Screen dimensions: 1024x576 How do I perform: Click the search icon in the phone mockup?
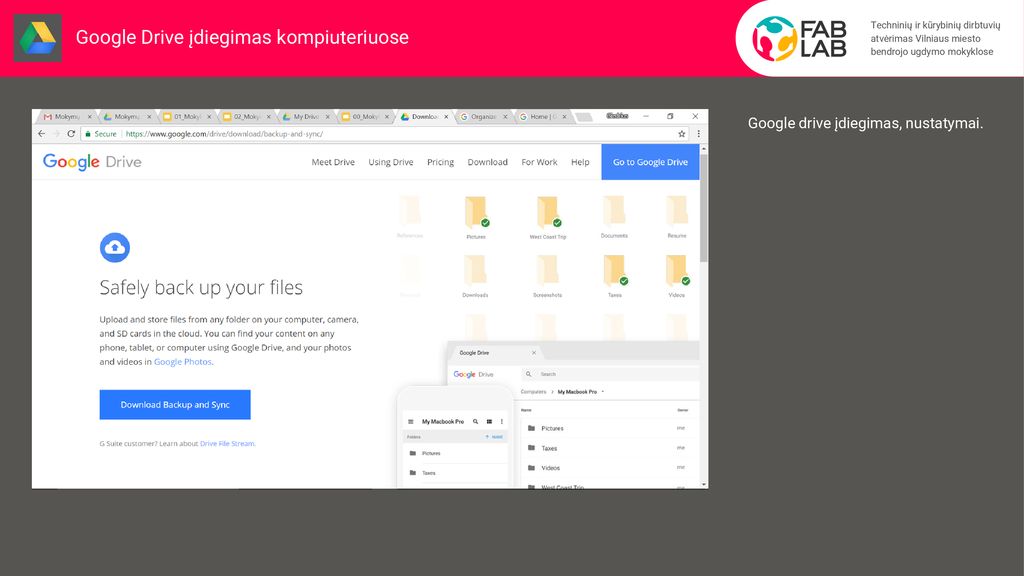click(x=475, y=422)
